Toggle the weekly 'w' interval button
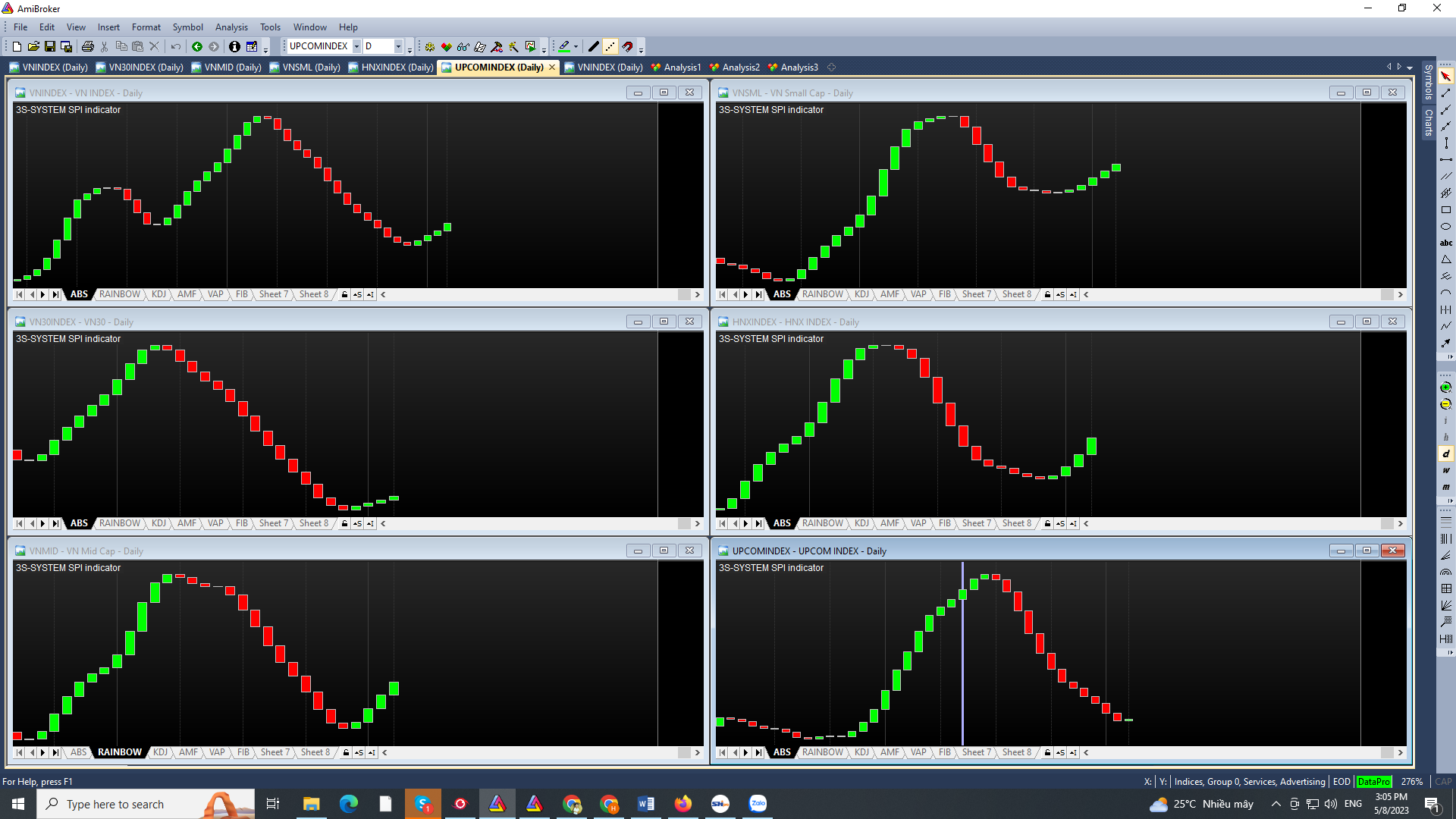The image size is (1456, 819). (1445, 470)
